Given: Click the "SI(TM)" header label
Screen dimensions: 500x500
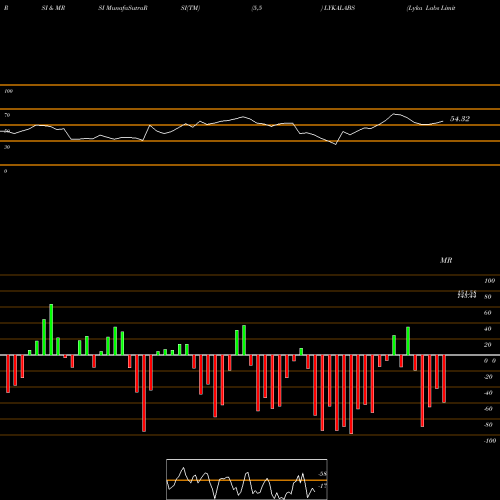Looking at the screenshot, I should coord(190,8).
